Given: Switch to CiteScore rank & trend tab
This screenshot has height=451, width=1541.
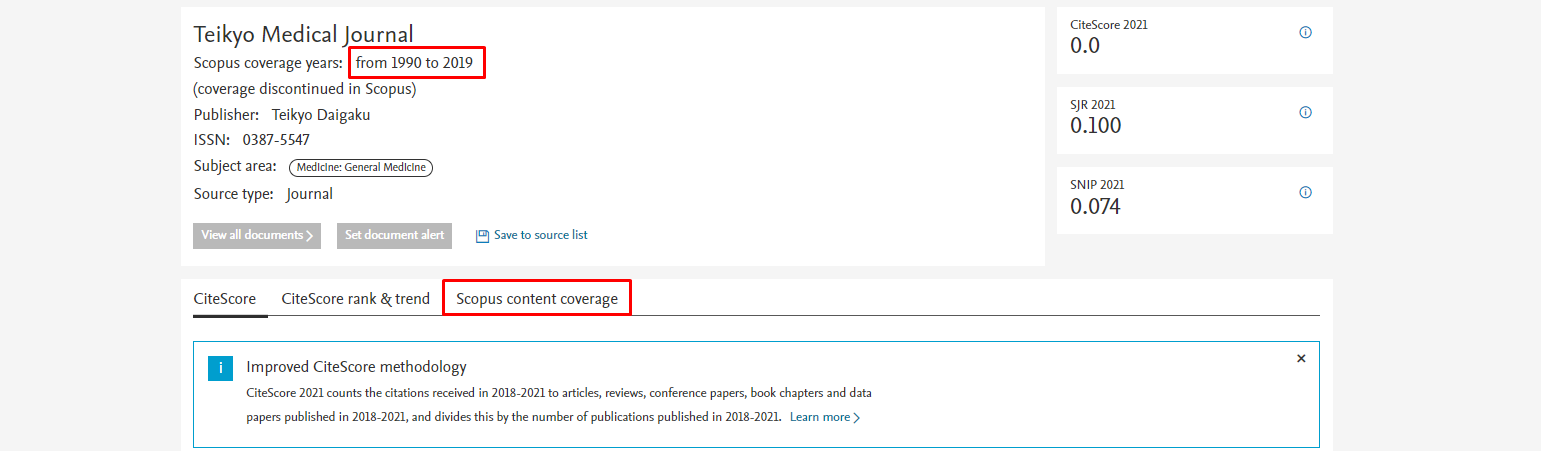Looking at the screenshot, I should tap(355, 298).
